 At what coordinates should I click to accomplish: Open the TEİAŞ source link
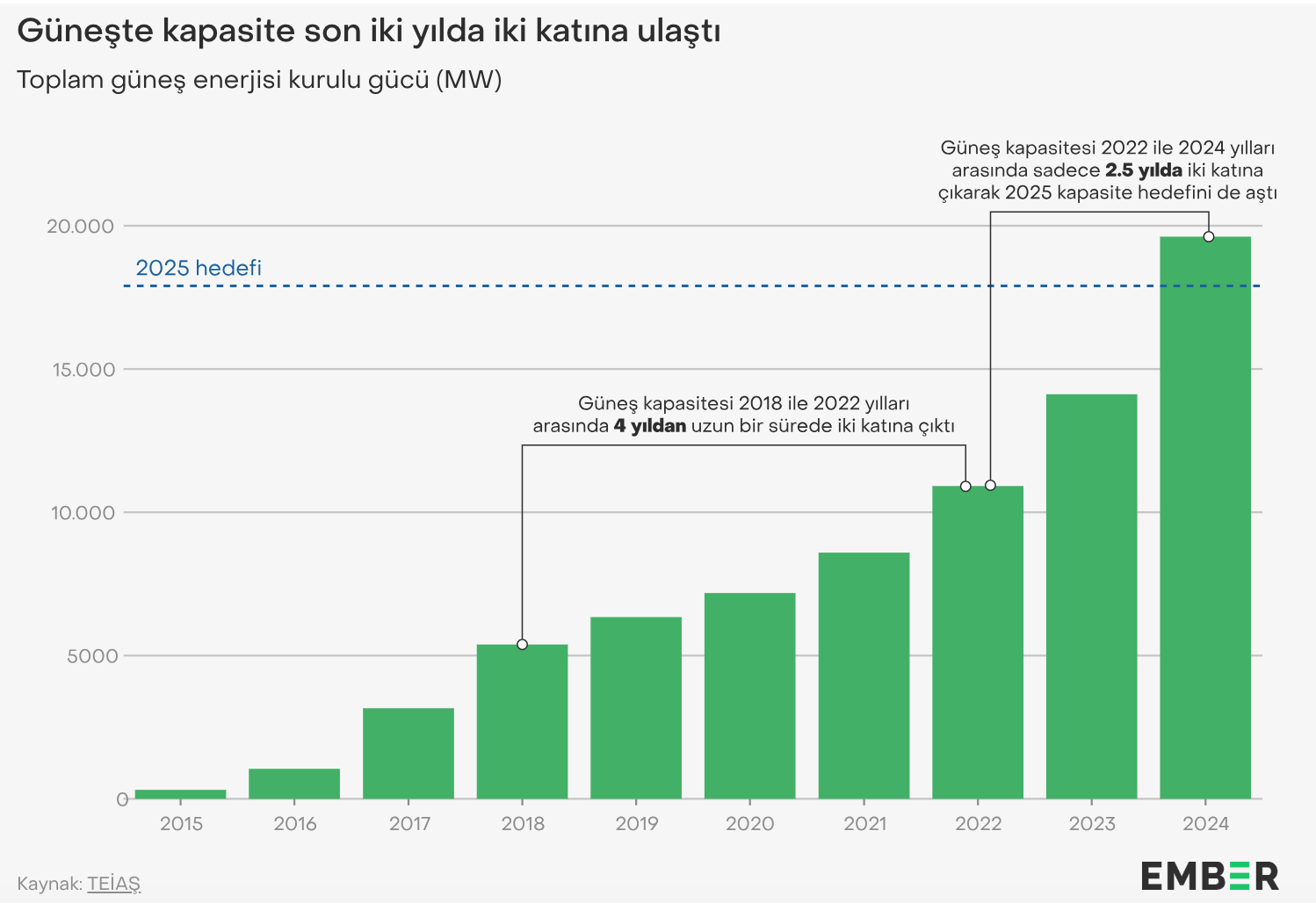pos(113,884)
